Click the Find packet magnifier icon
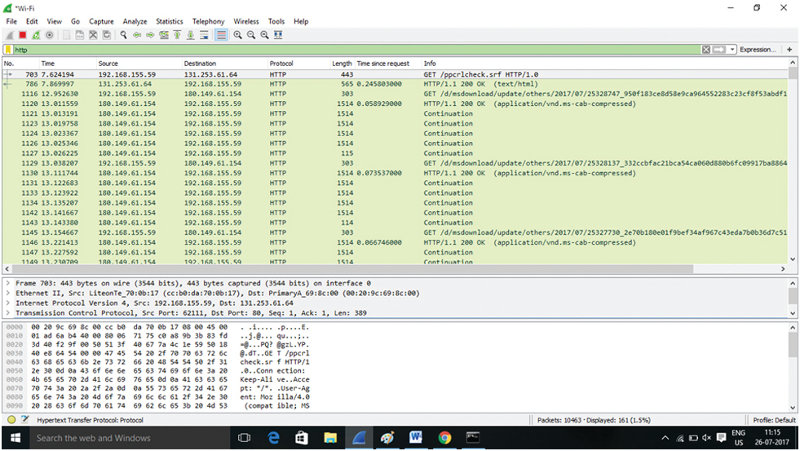 [x=123, y=34]
